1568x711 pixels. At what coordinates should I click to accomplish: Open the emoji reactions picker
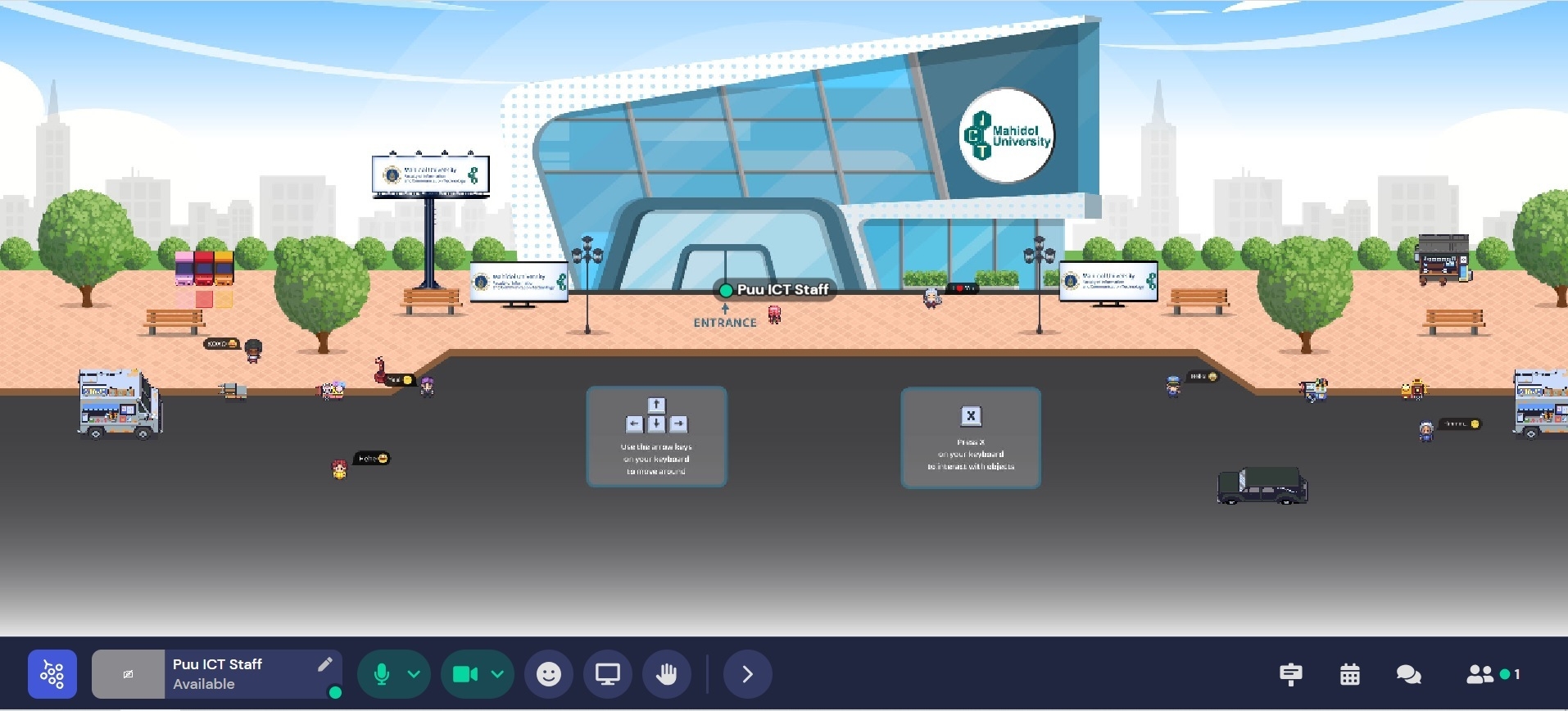548,674
